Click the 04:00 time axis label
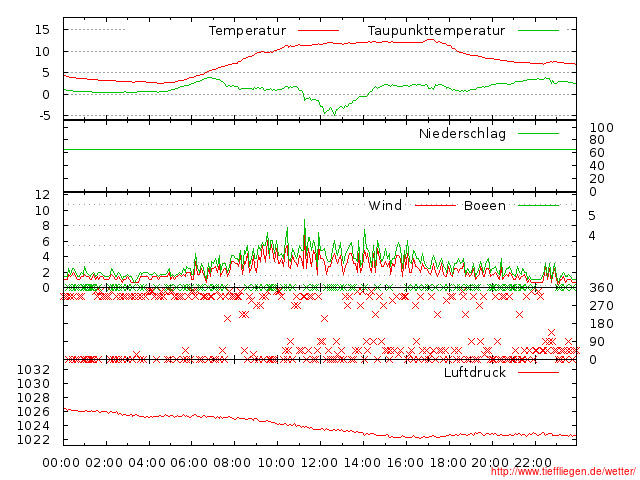640x480 pixels. pos(147,462)
